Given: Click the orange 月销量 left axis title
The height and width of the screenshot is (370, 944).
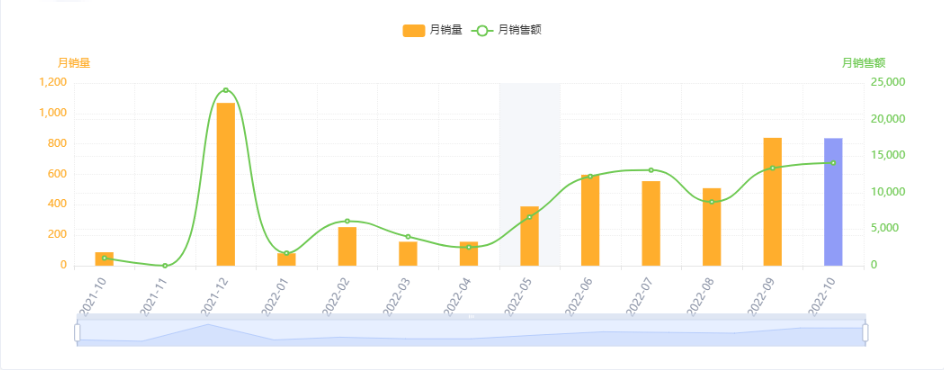Looking at the screenshot, I should tap(73, 63).
